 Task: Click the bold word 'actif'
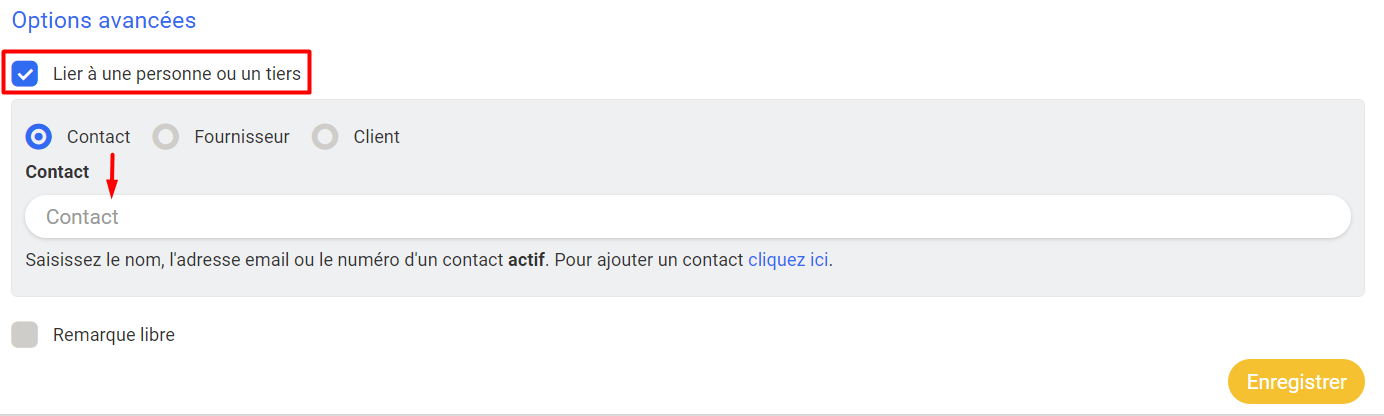click(x=526, y=261)
